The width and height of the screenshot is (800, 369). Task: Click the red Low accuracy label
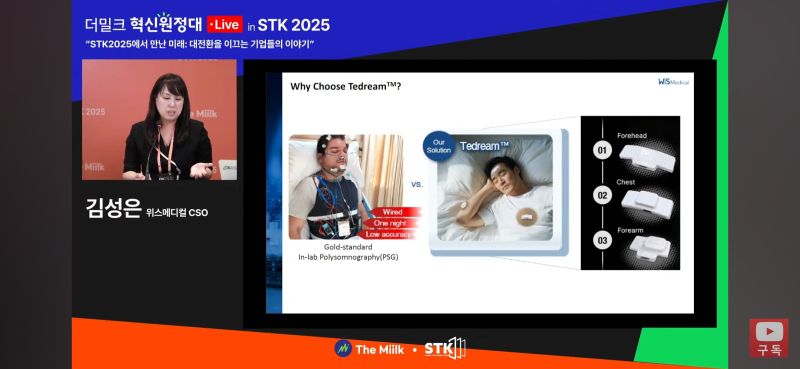point(388,234)
